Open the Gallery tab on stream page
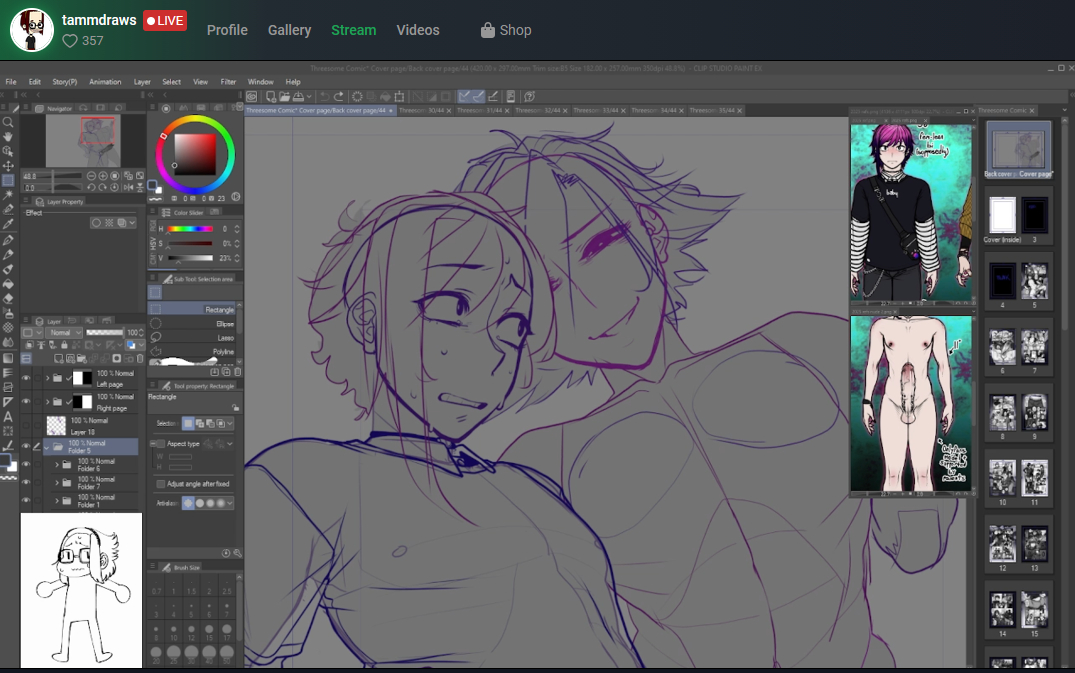The height and width of the screenshot is (673, 1075). coord(289,30)
